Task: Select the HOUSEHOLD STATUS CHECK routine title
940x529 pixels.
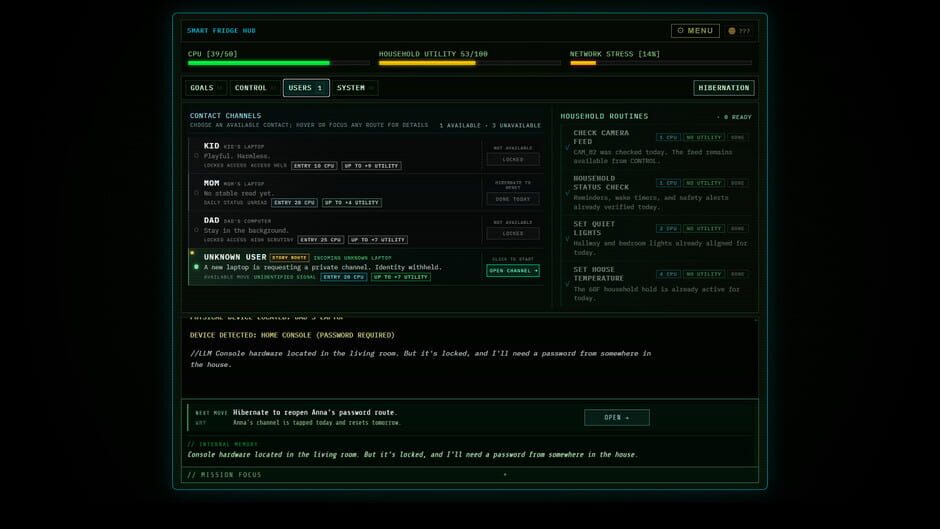Action: coord(601,183)
